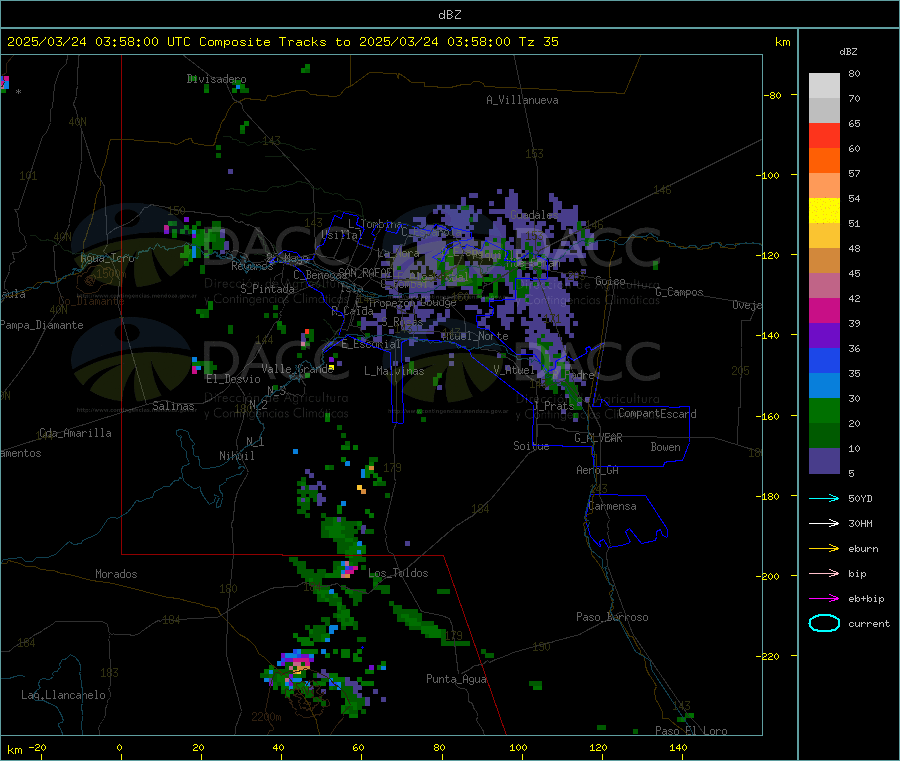Viewport: 900px width, 761px height.
Task: Click the '50YD' legend label
Action: tap(860, 498)
